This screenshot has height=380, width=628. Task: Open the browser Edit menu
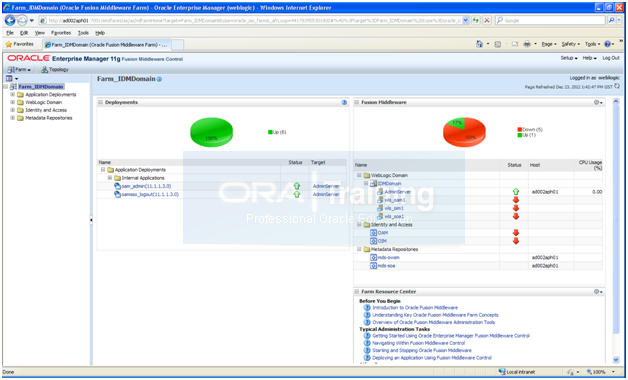[x=24, y=33]
